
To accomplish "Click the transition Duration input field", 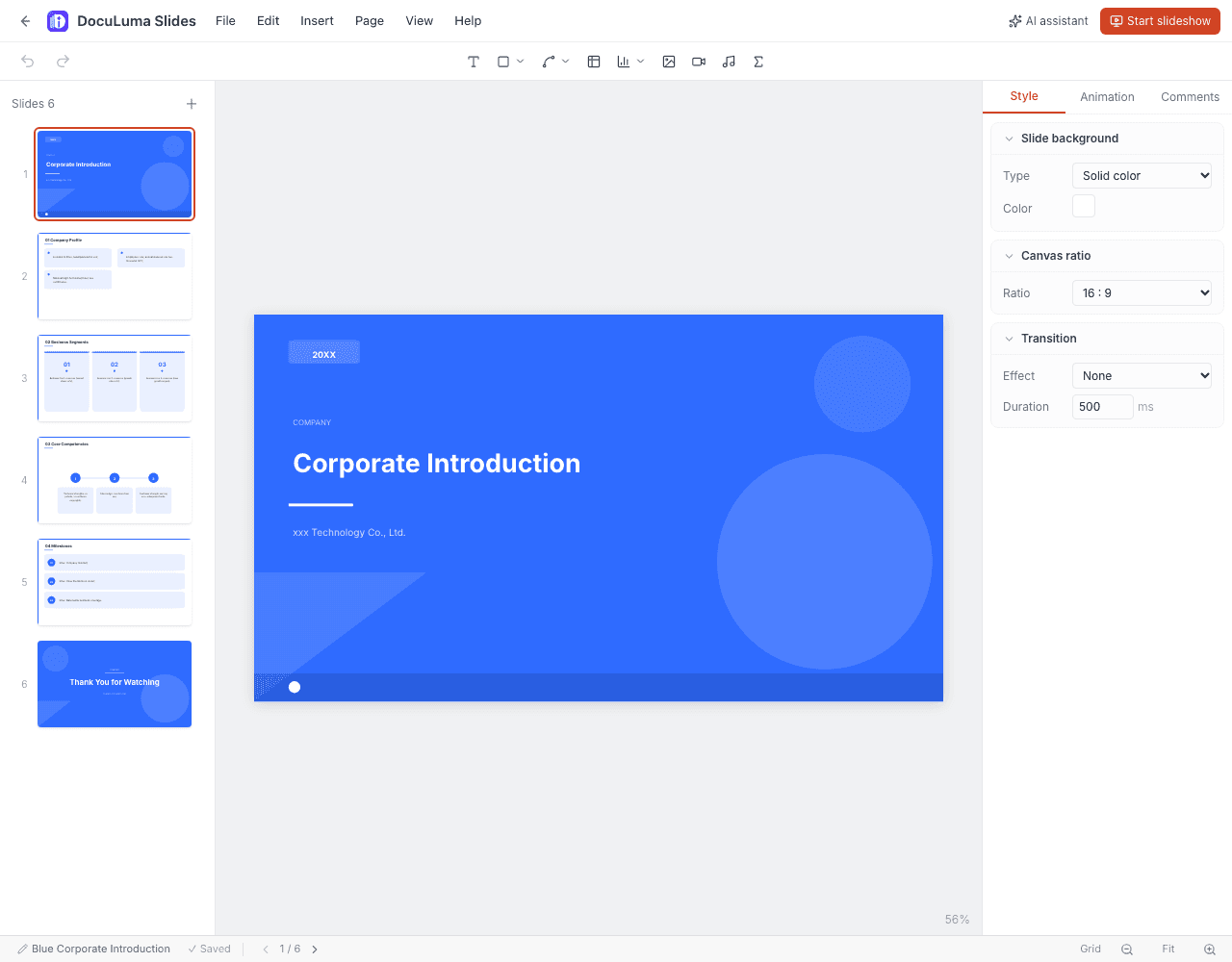I will (x=1103, y=407).
